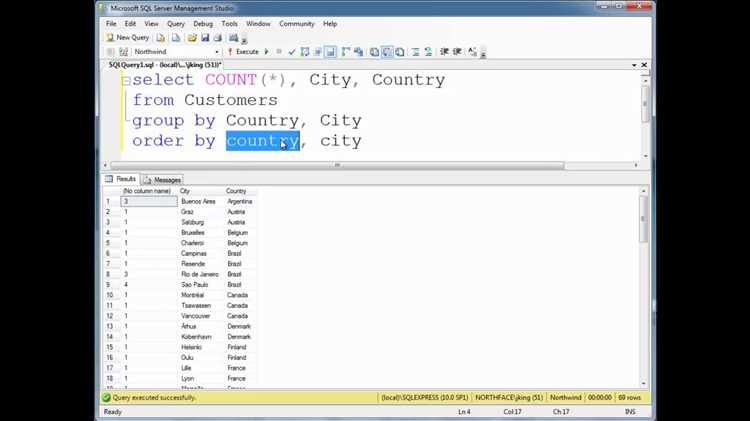750x421 pixels.
Task: Click the Execute button
Action: [x=243, y=52]
